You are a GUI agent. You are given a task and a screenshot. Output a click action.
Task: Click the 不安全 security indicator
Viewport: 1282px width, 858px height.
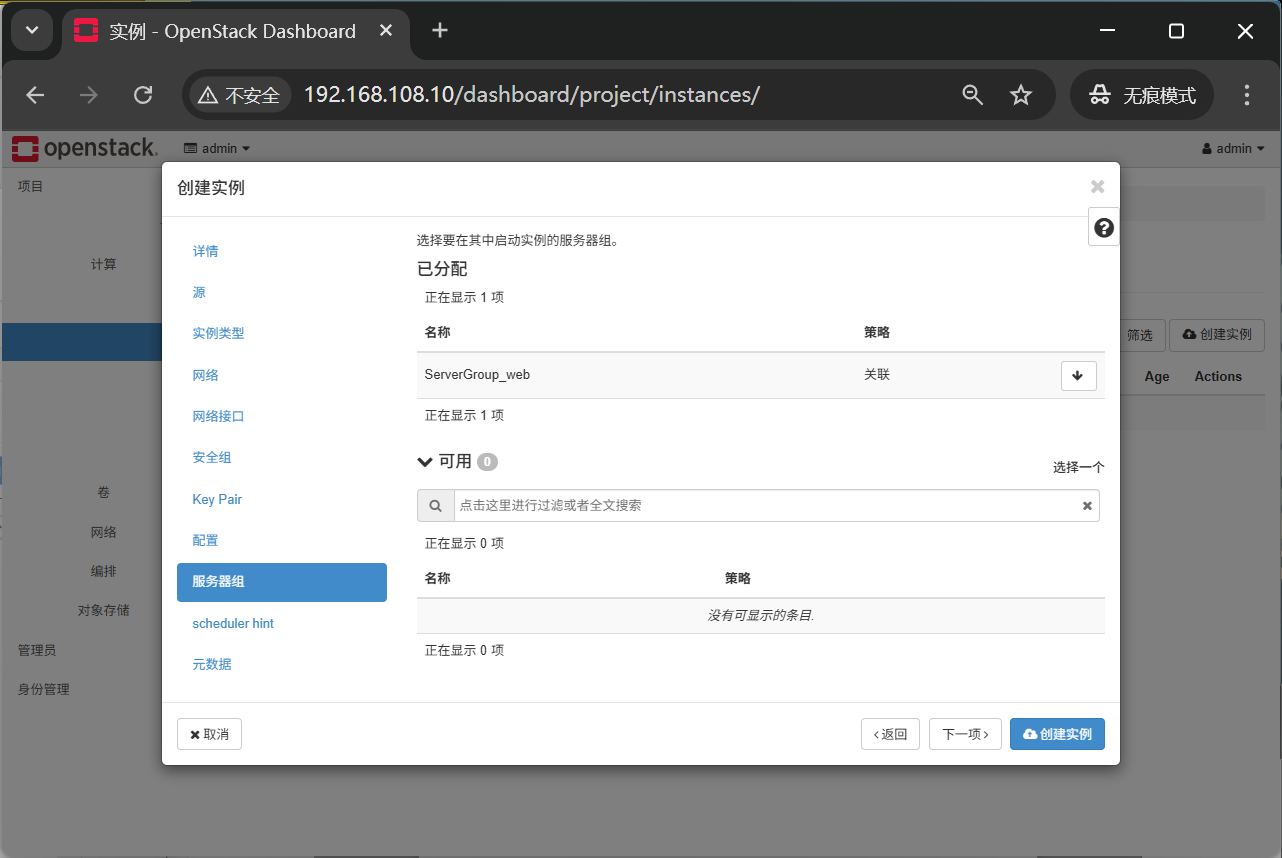(238, 95)
